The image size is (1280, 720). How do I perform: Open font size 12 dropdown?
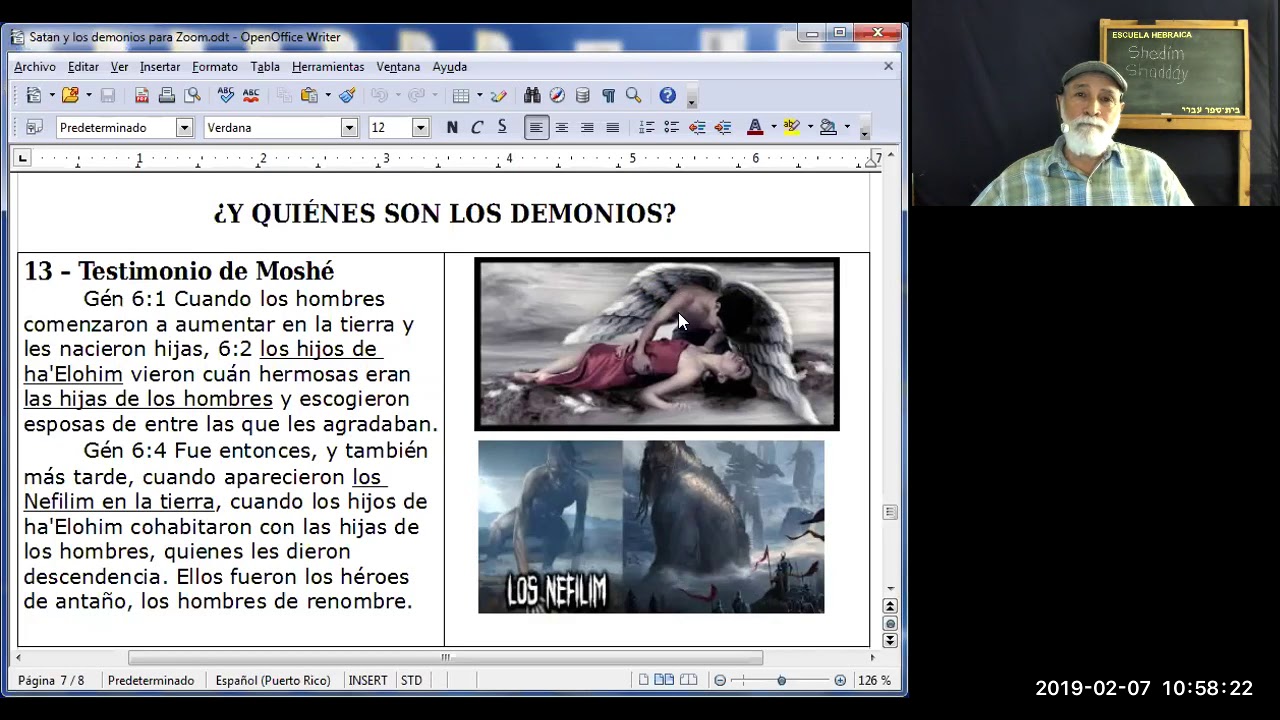(420, 127)
